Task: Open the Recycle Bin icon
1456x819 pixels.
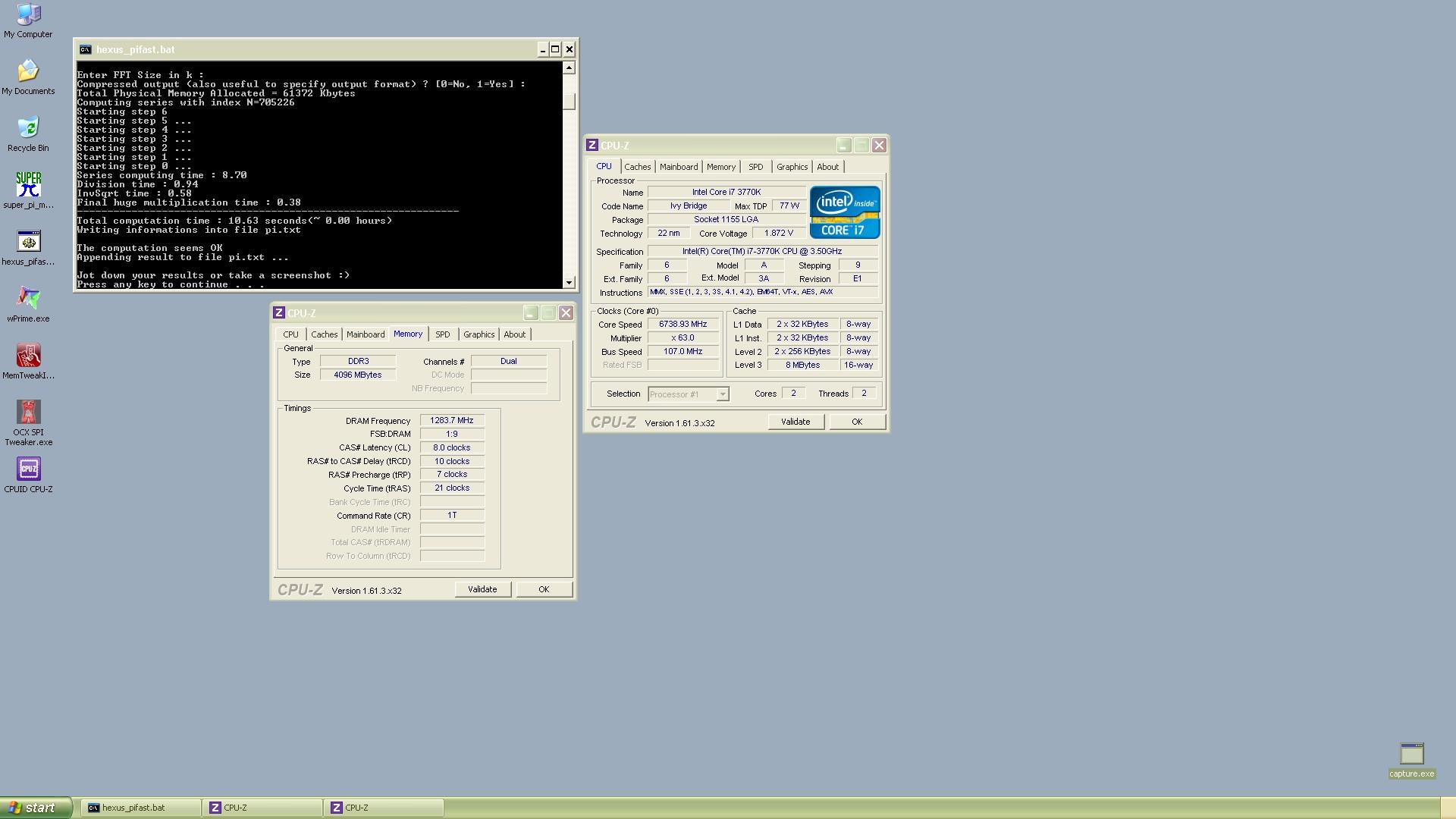Action: tap(28, 134)
